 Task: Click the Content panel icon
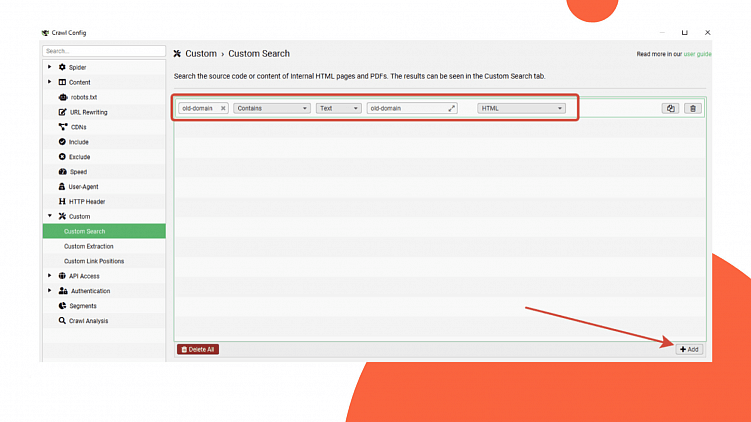(x=62, y=82)
